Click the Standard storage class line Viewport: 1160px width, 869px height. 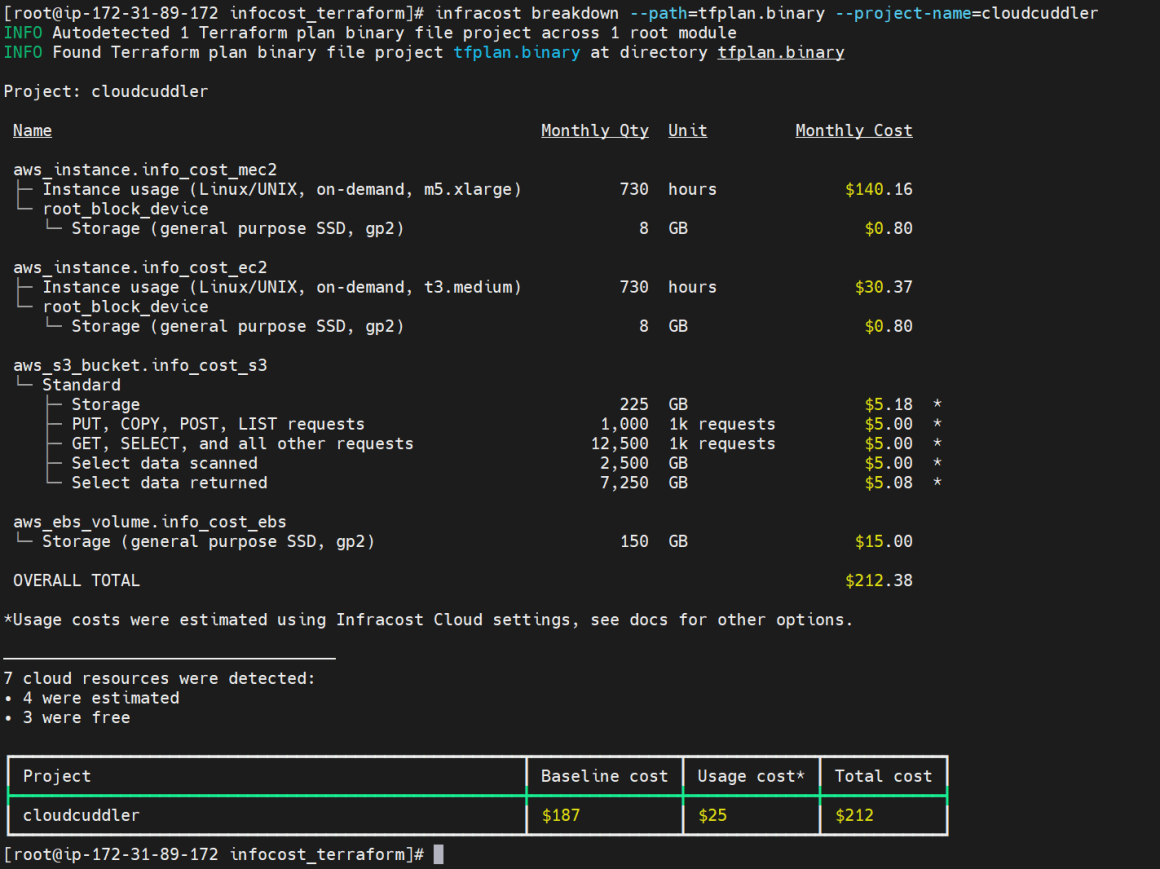pyautogui.click(x=81, y=385)
